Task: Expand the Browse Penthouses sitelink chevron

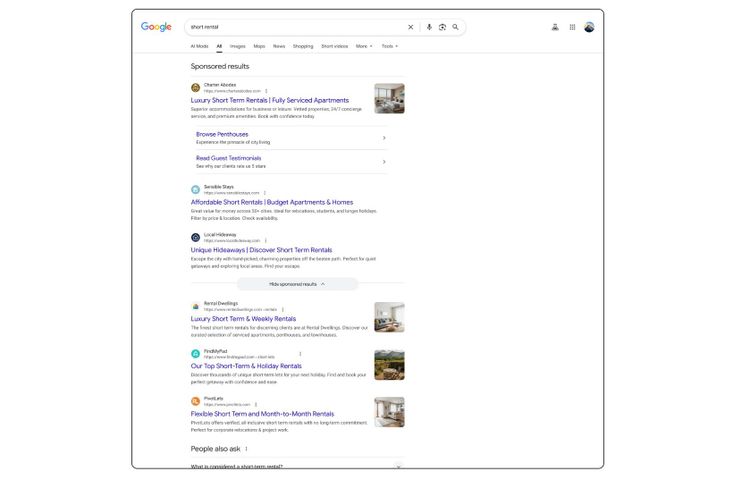Action: (384, 138)
